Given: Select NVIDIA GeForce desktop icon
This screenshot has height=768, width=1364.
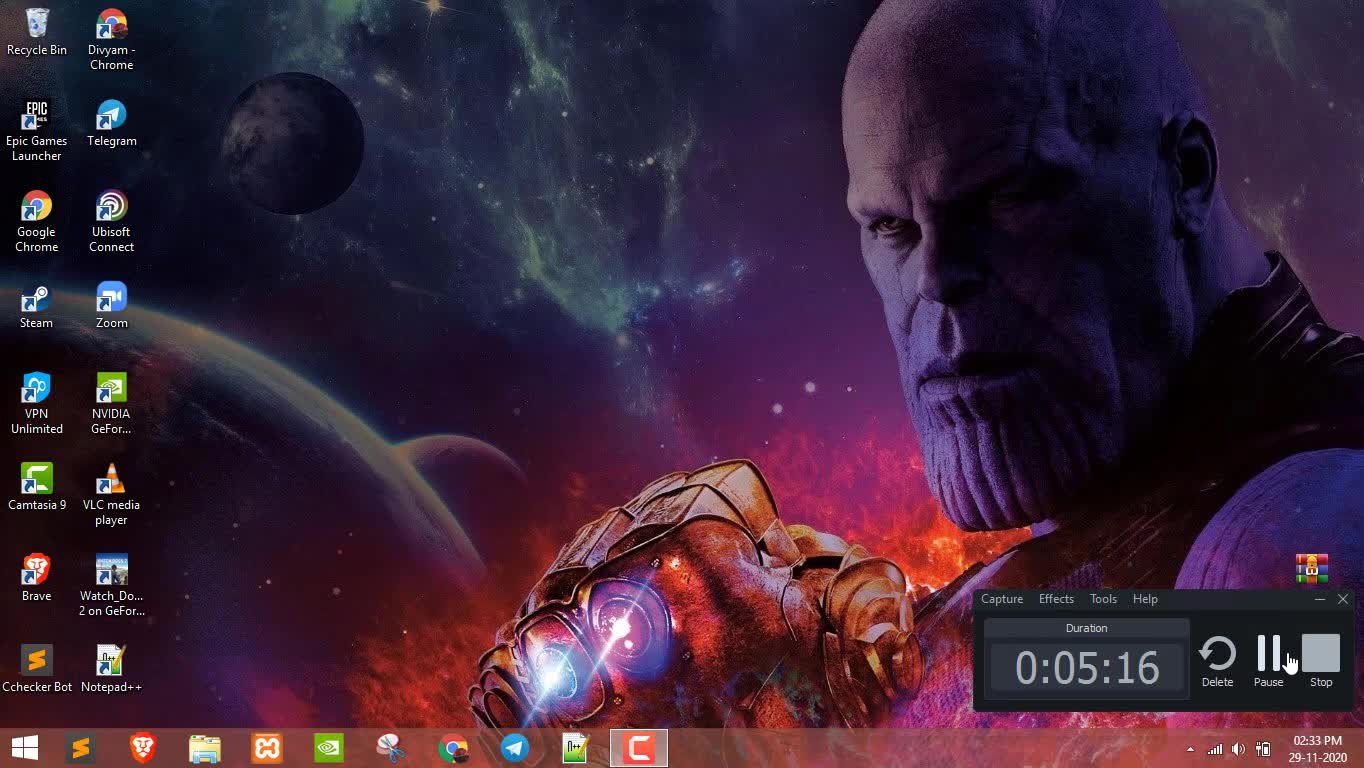Looking at the screenshot, I should pos(111,404).
